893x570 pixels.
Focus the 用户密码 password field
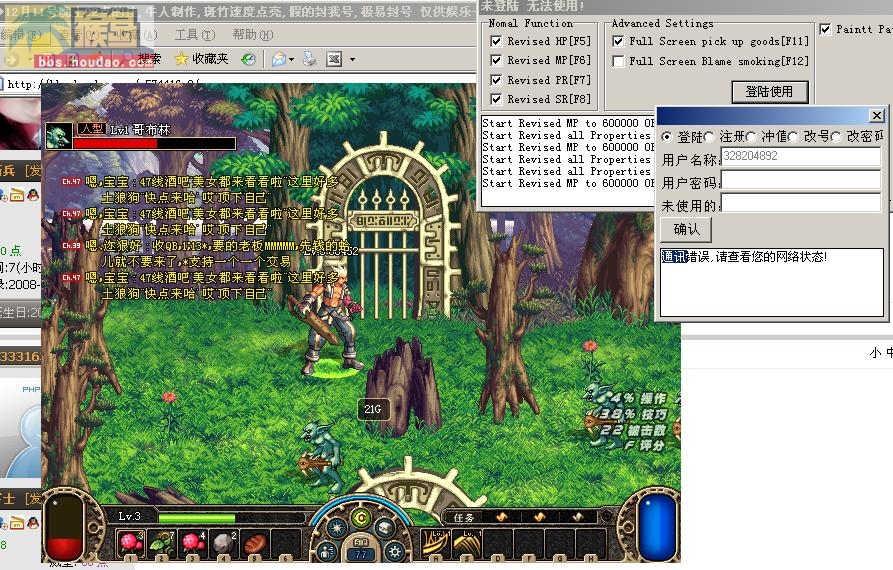801,180
